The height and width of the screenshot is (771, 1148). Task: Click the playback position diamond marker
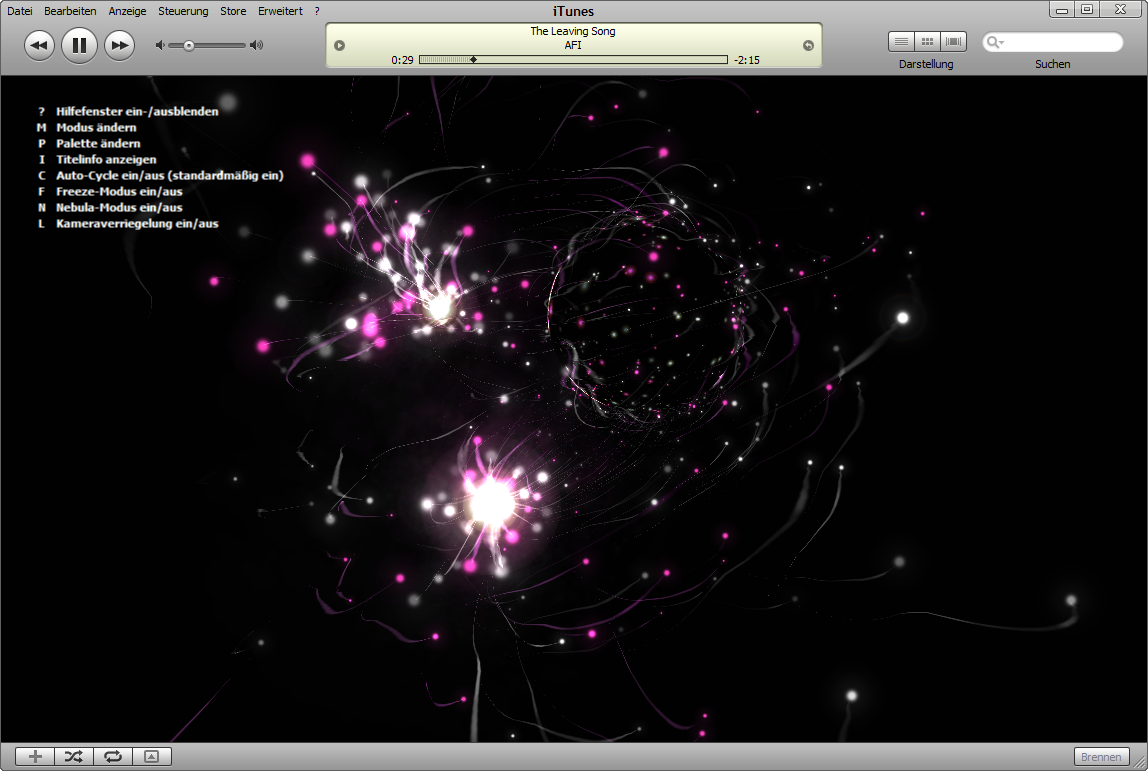pos(473,60)
